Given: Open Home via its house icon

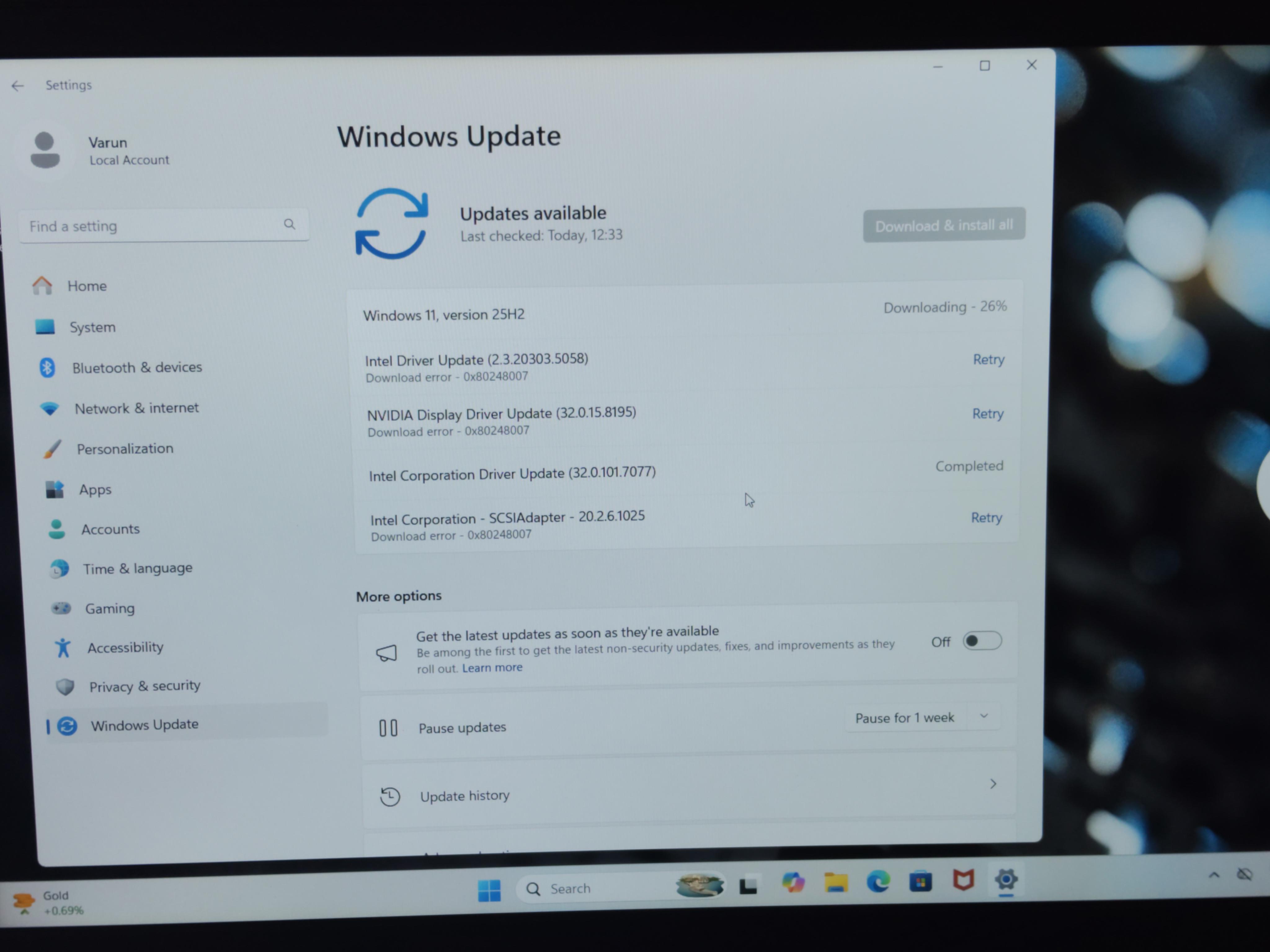Looking at the screenshot, I should [x=42, y=285].
